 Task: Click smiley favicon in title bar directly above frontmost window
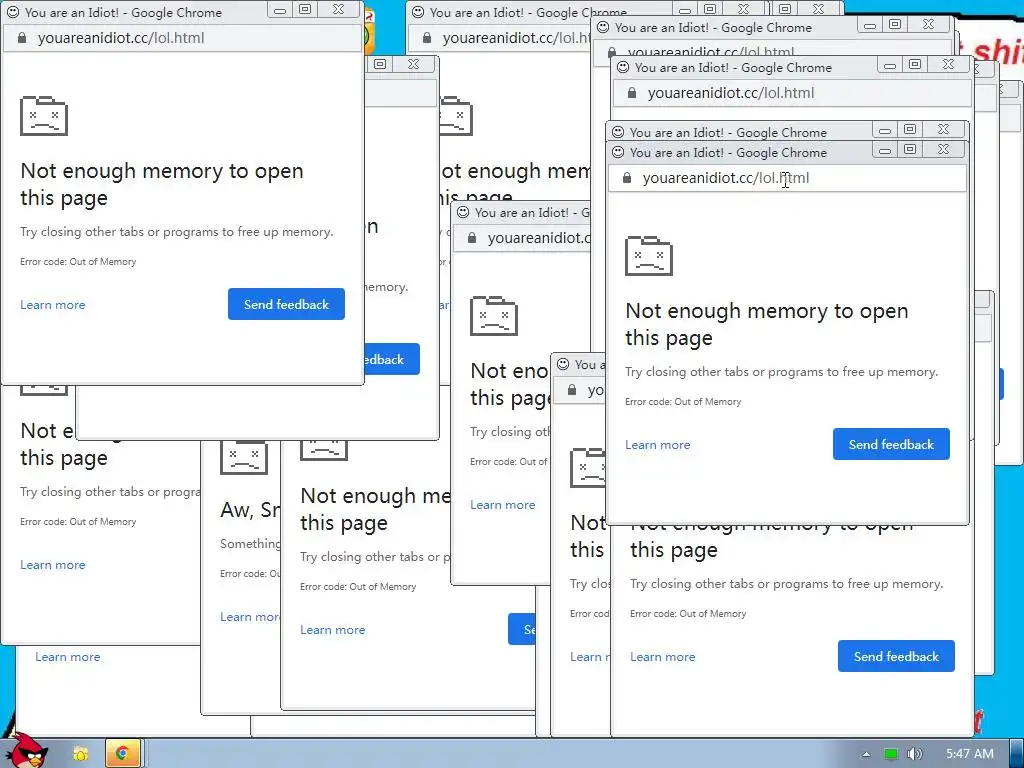click(618, 132)
